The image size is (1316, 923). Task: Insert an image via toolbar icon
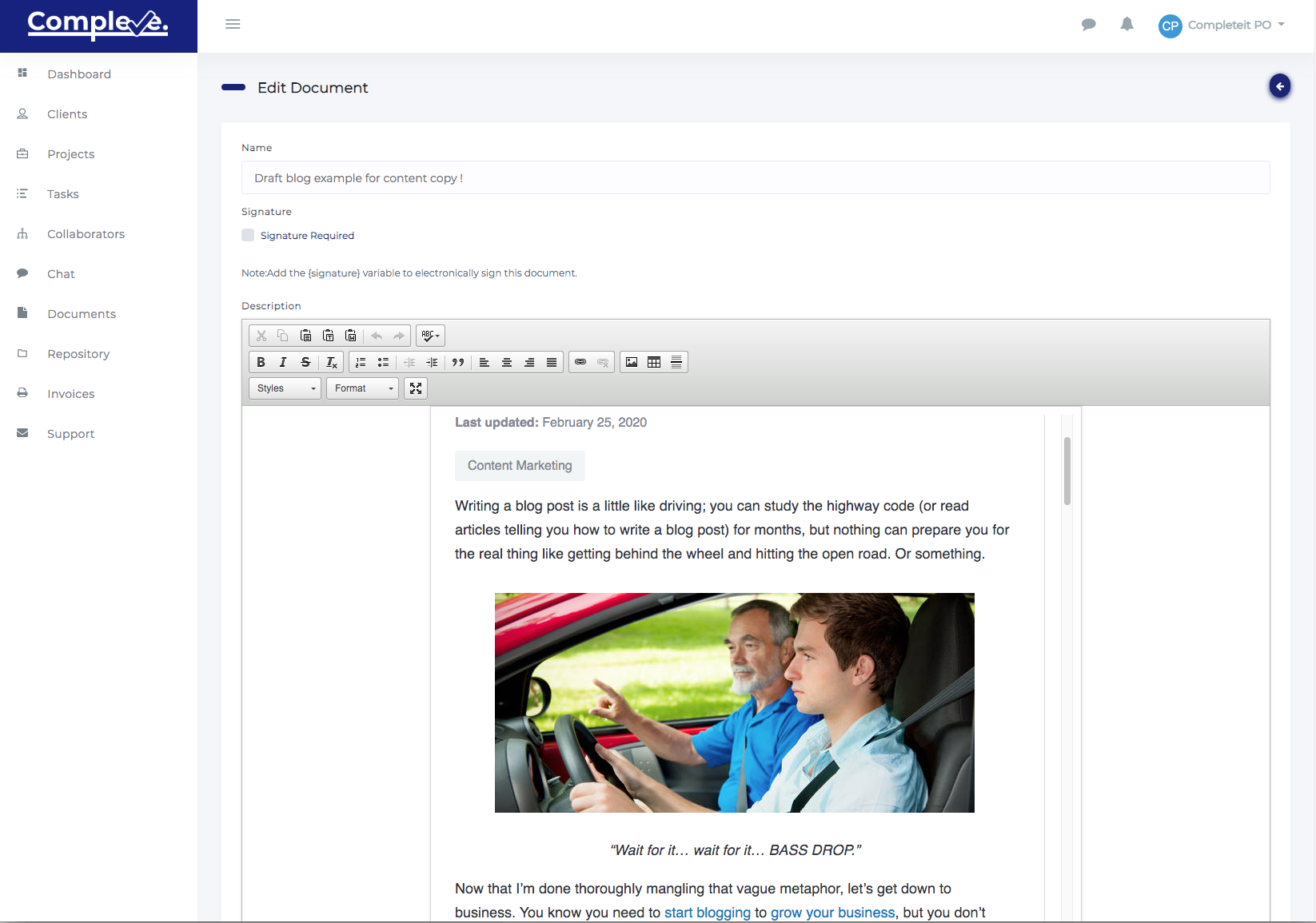click(x=632, y=362)
